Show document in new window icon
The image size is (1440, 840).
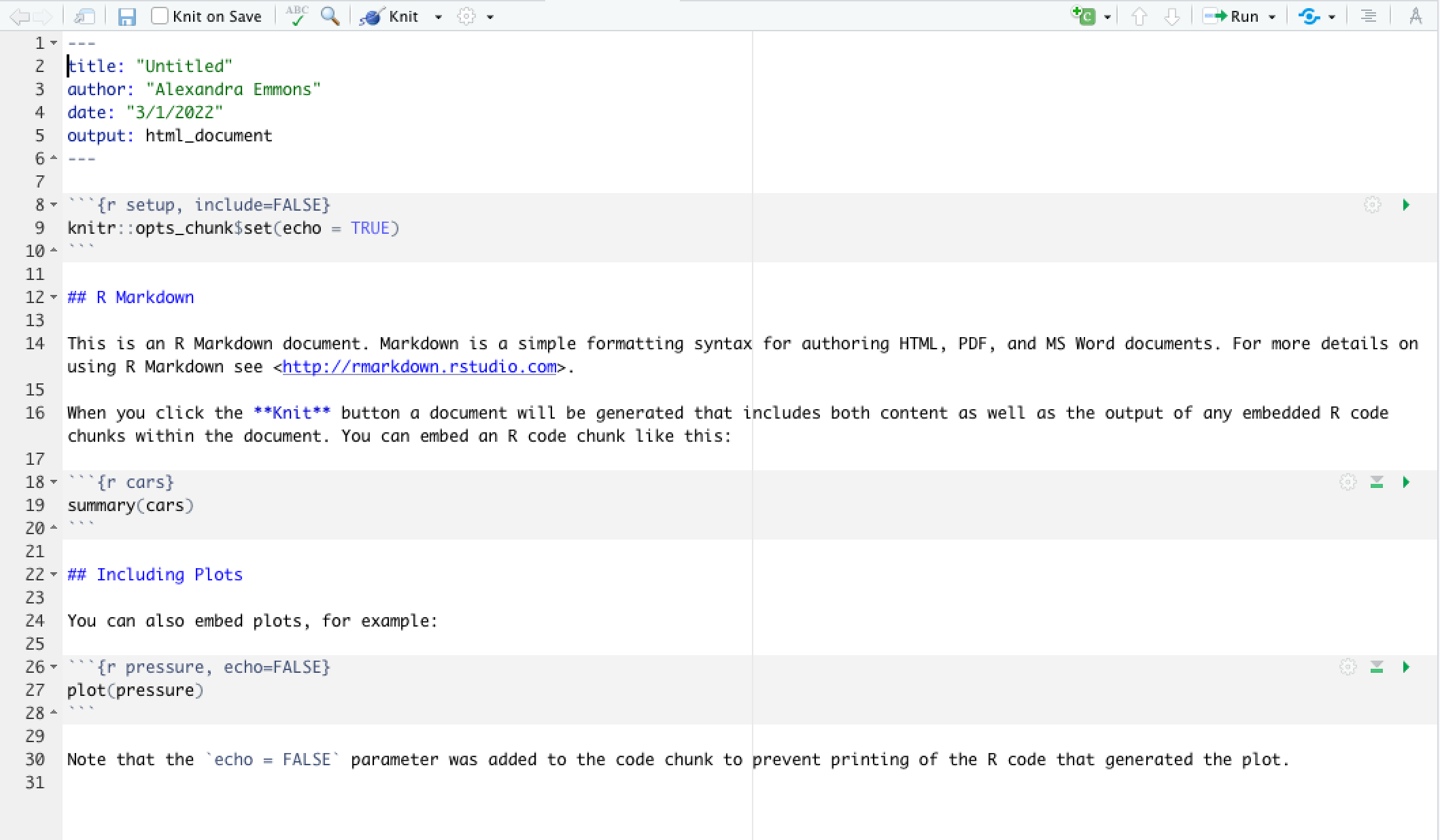(x=84, y=16)
